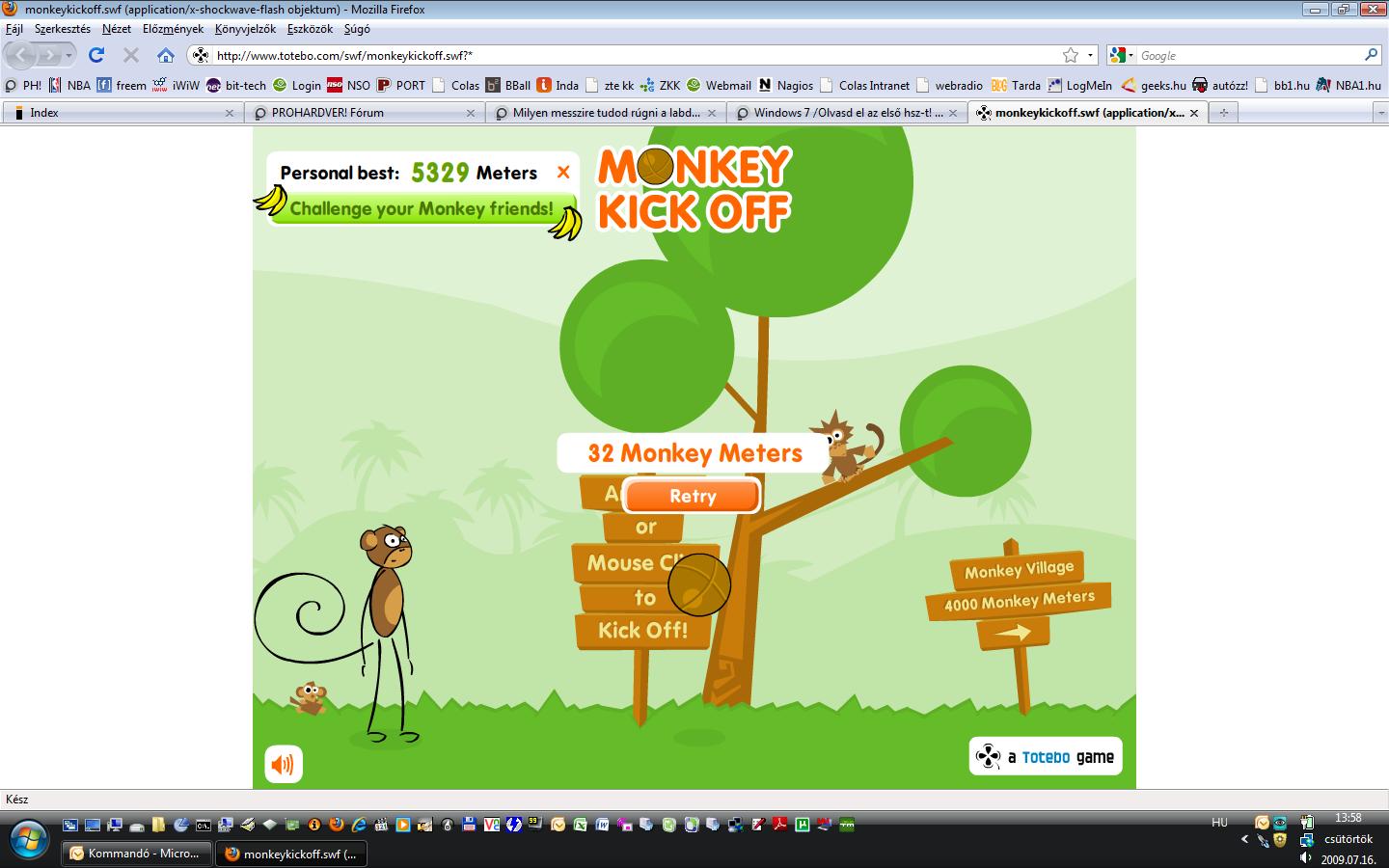Click the Firefox reload button
Image resolution: width=1389 pixels, height=868 pixels.
pos(96,55)
